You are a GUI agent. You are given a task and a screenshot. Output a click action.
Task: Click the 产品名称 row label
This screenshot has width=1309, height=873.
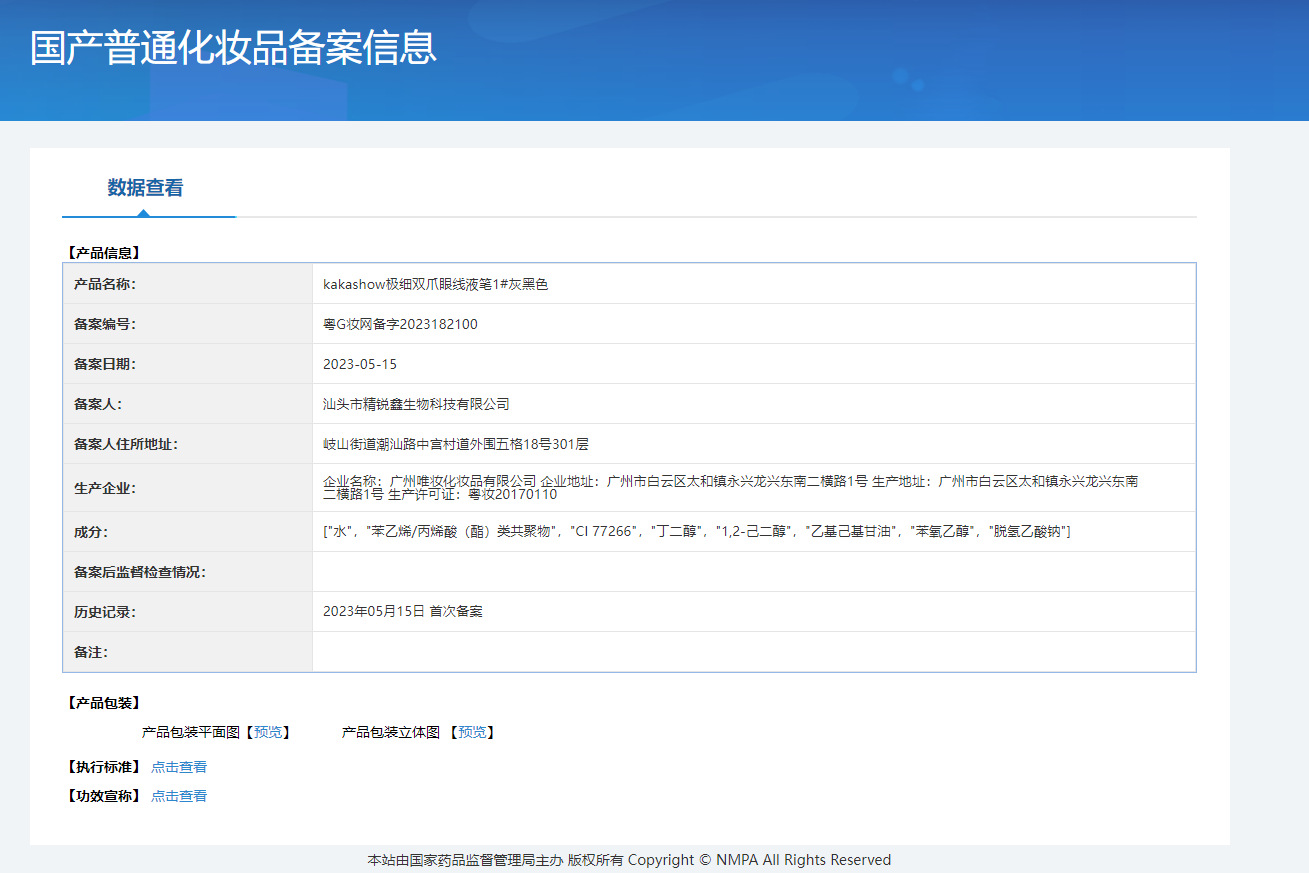104,284
